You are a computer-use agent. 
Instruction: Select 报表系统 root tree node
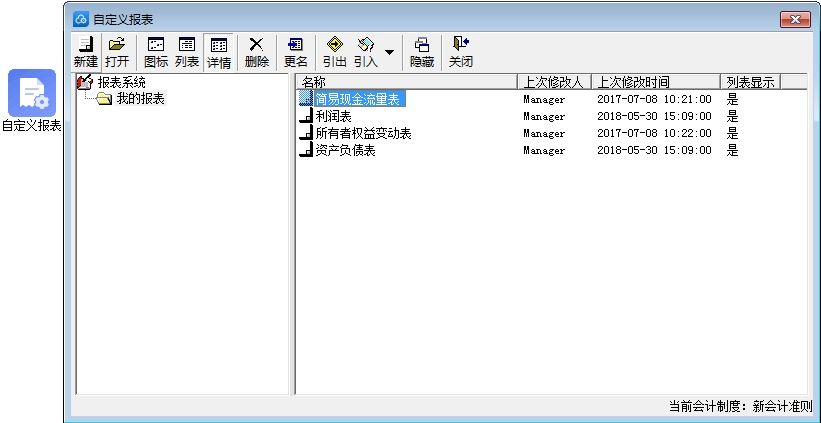pos(121,82)
